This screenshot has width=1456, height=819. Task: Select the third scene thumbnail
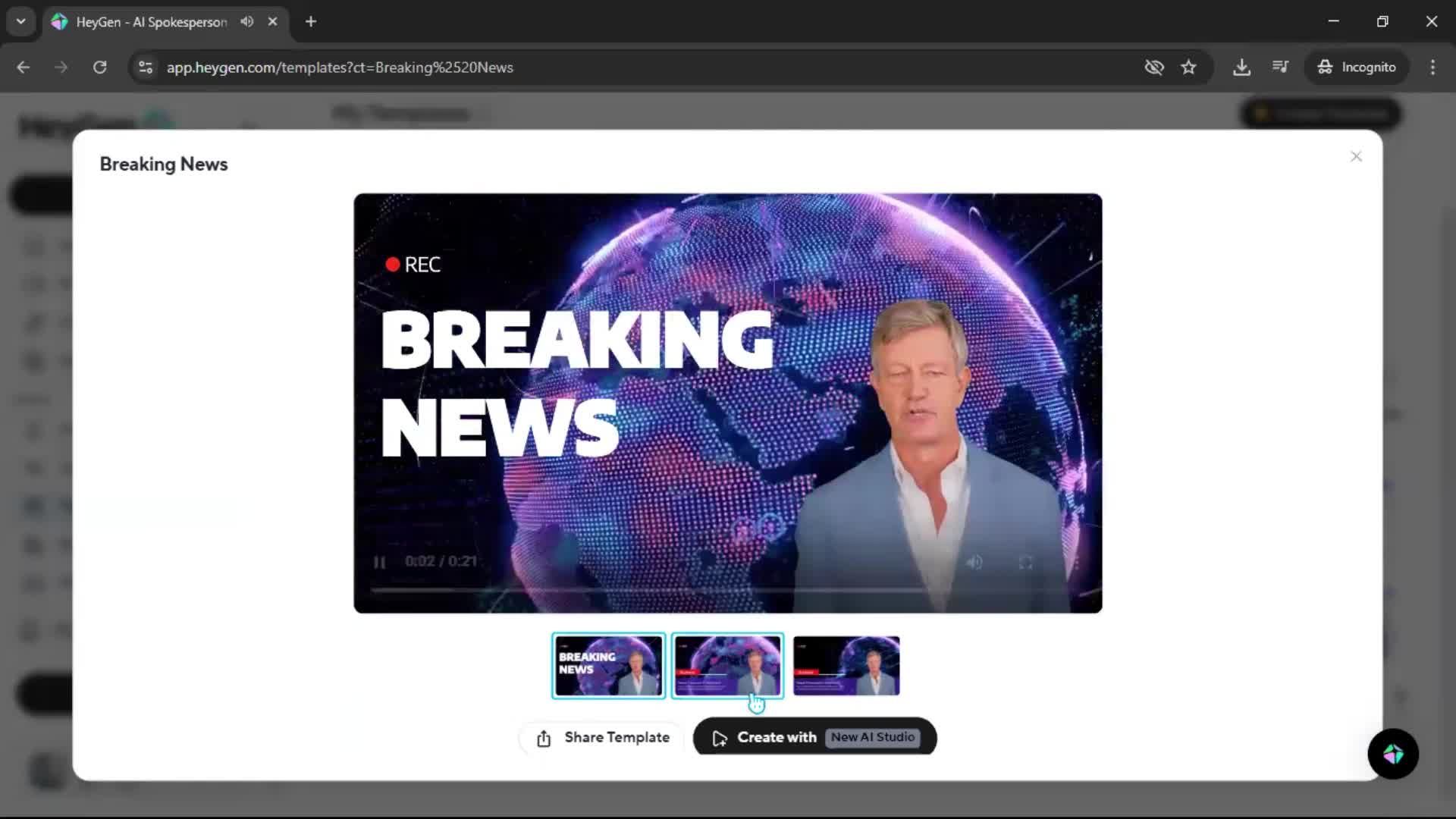pos(846,665)
